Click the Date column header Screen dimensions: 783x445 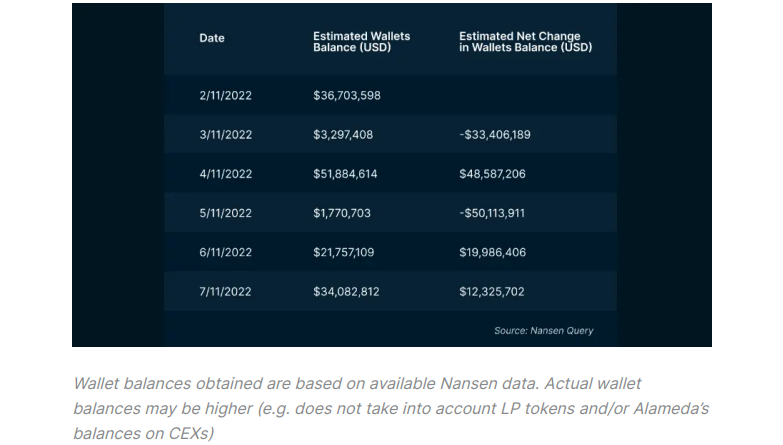(212, 38)
